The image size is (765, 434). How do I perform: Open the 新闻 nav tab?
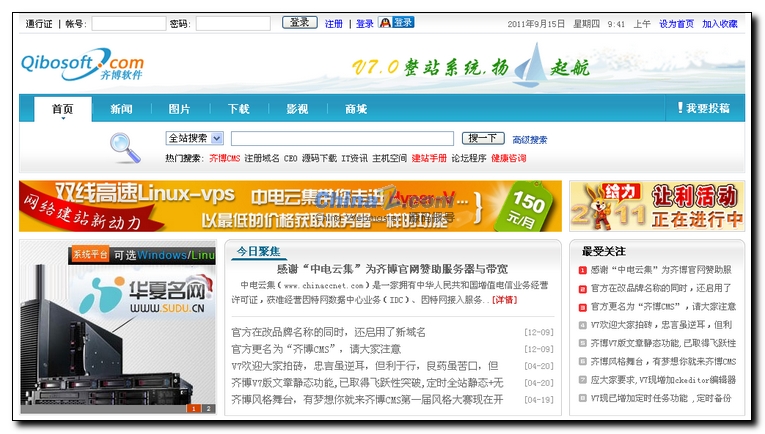(x=121, y=109)
